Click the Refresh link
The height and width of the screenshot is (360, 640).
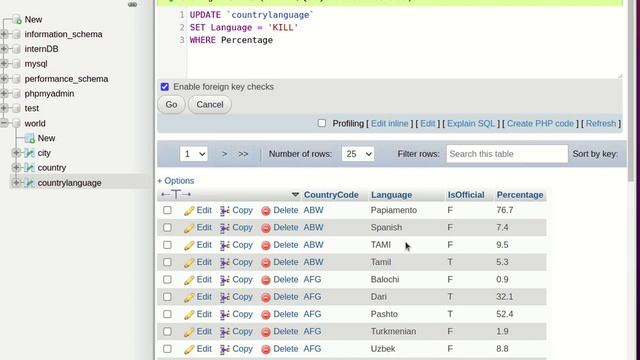coord(601,124)
